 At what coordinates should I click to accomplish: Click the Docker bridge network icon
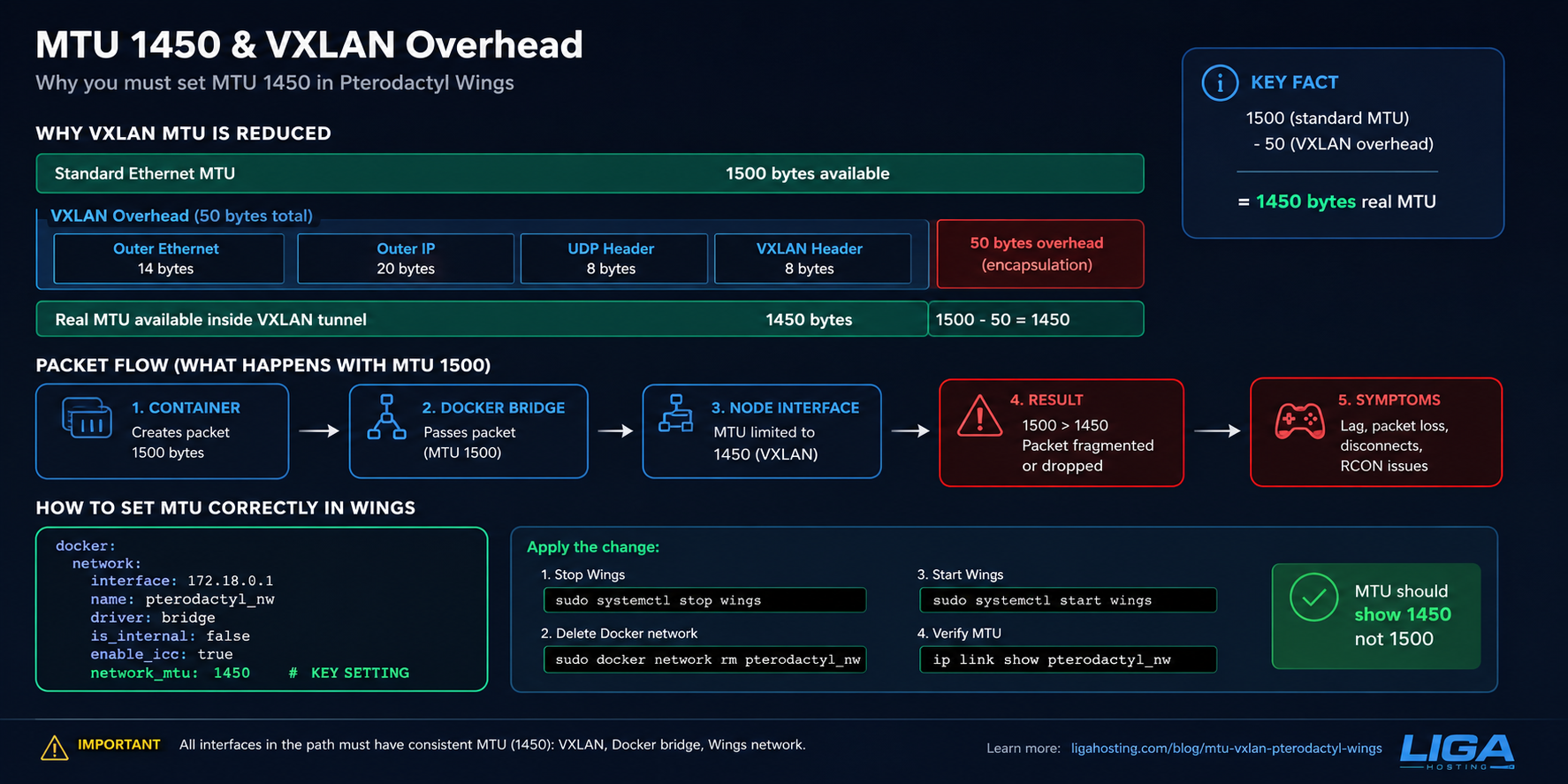tap(386, 417)
